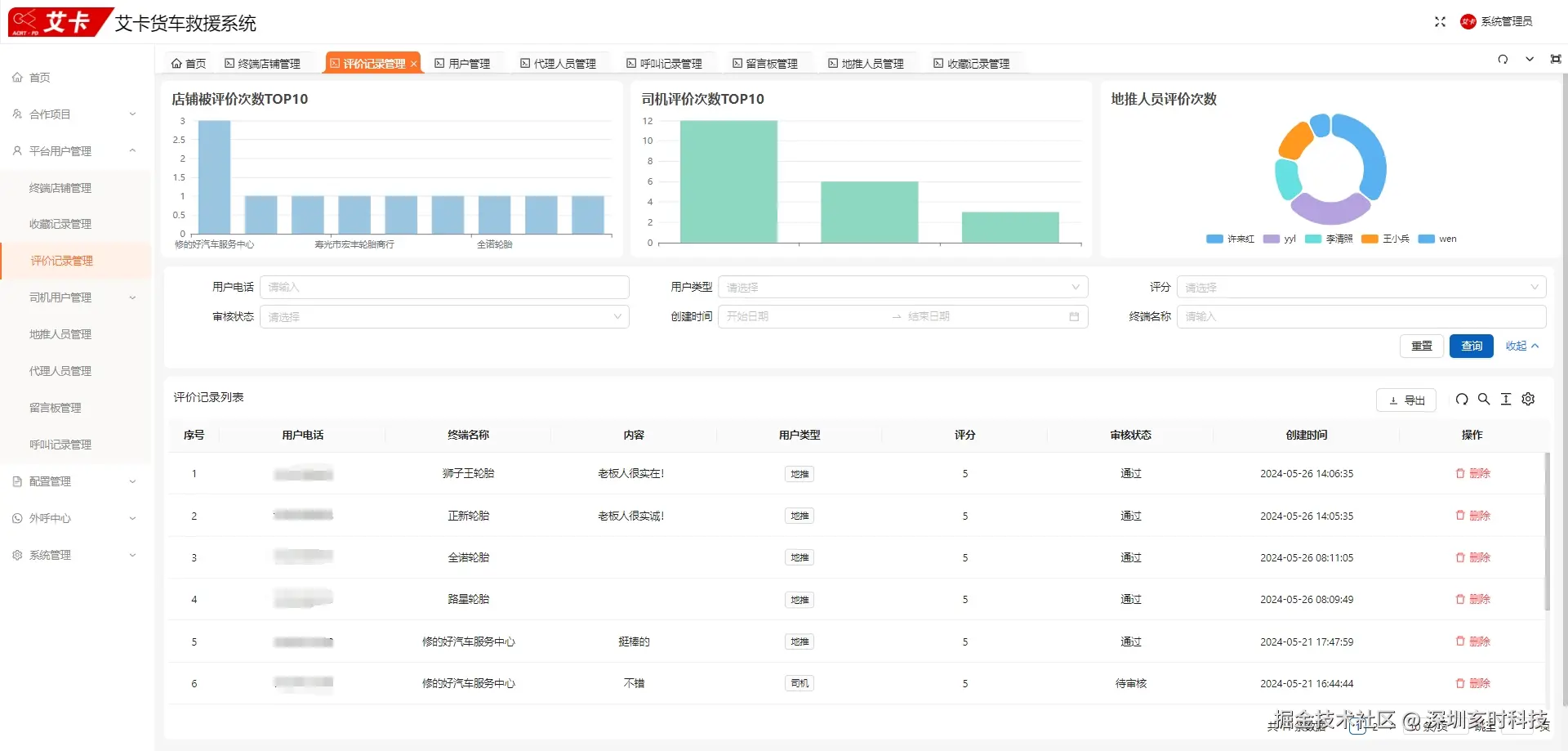Toggle the 李清照 legend swatch

(x=1313, y=239)
